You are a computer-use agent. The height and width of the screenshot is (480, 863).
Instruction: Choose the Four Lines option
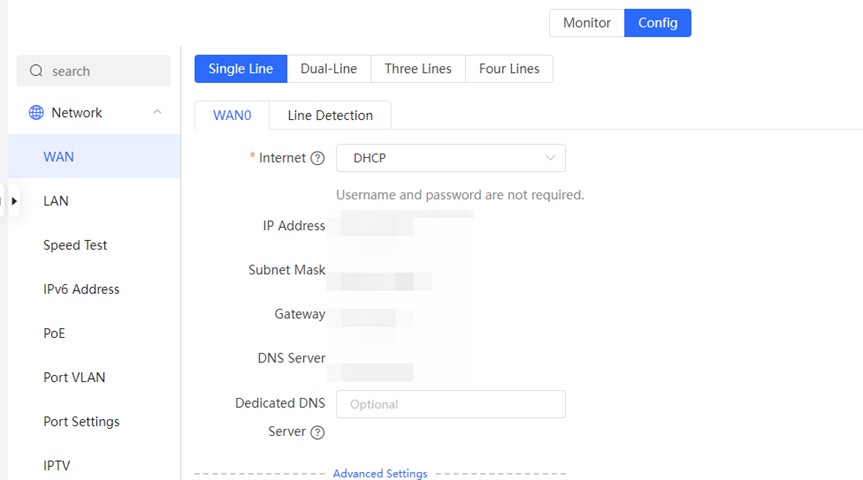[509, 68]
